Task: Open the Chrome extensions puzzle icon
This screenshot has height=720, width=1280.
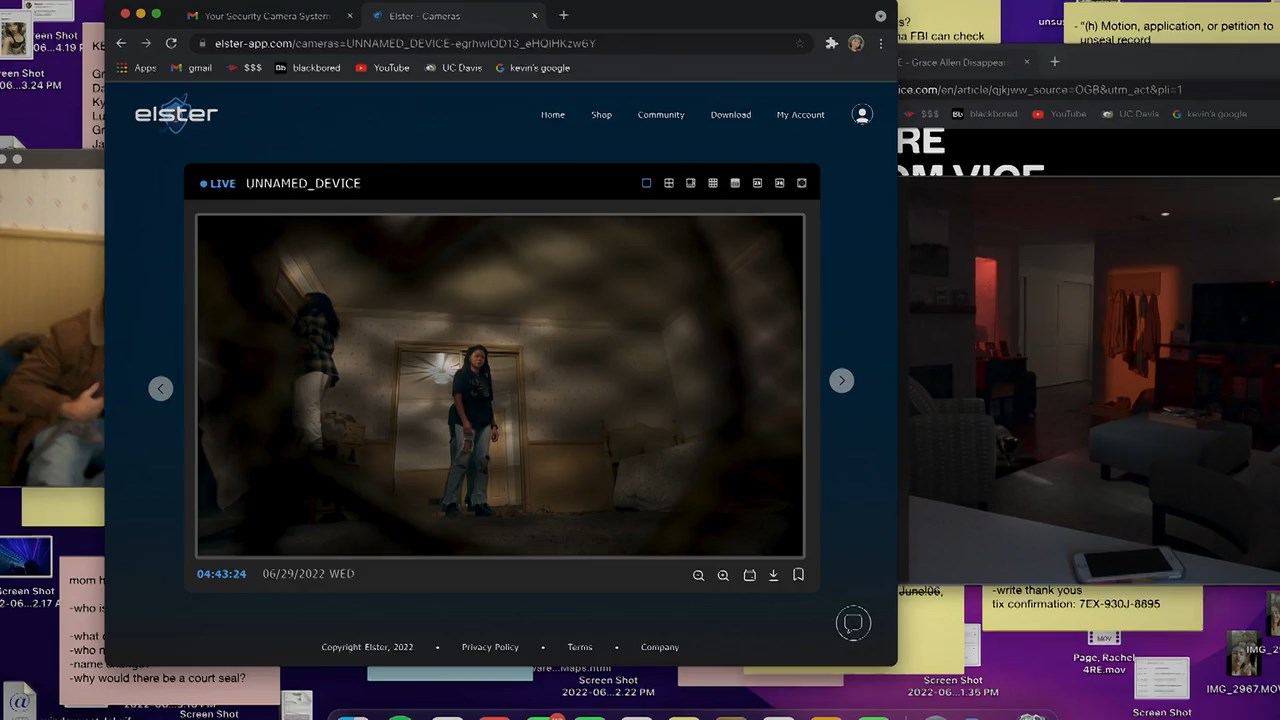Action: [x=831, y=44]
